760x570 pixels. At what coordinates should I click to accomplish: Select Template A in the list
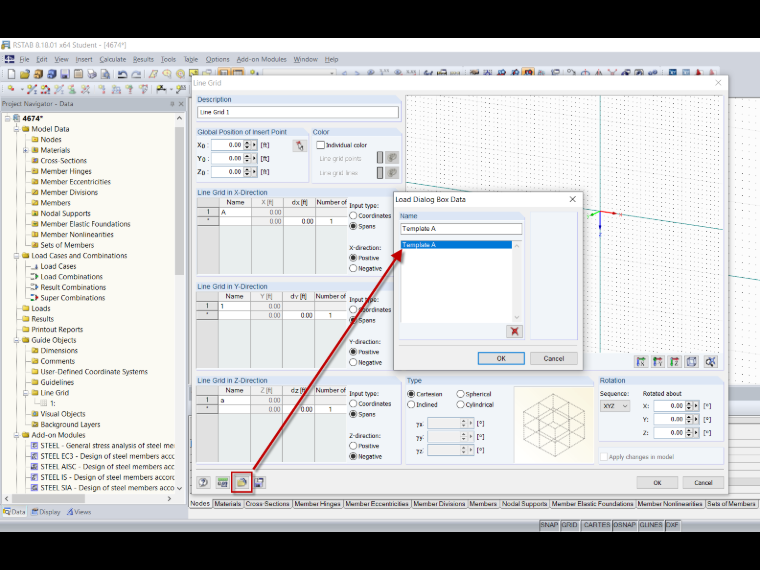456,245
